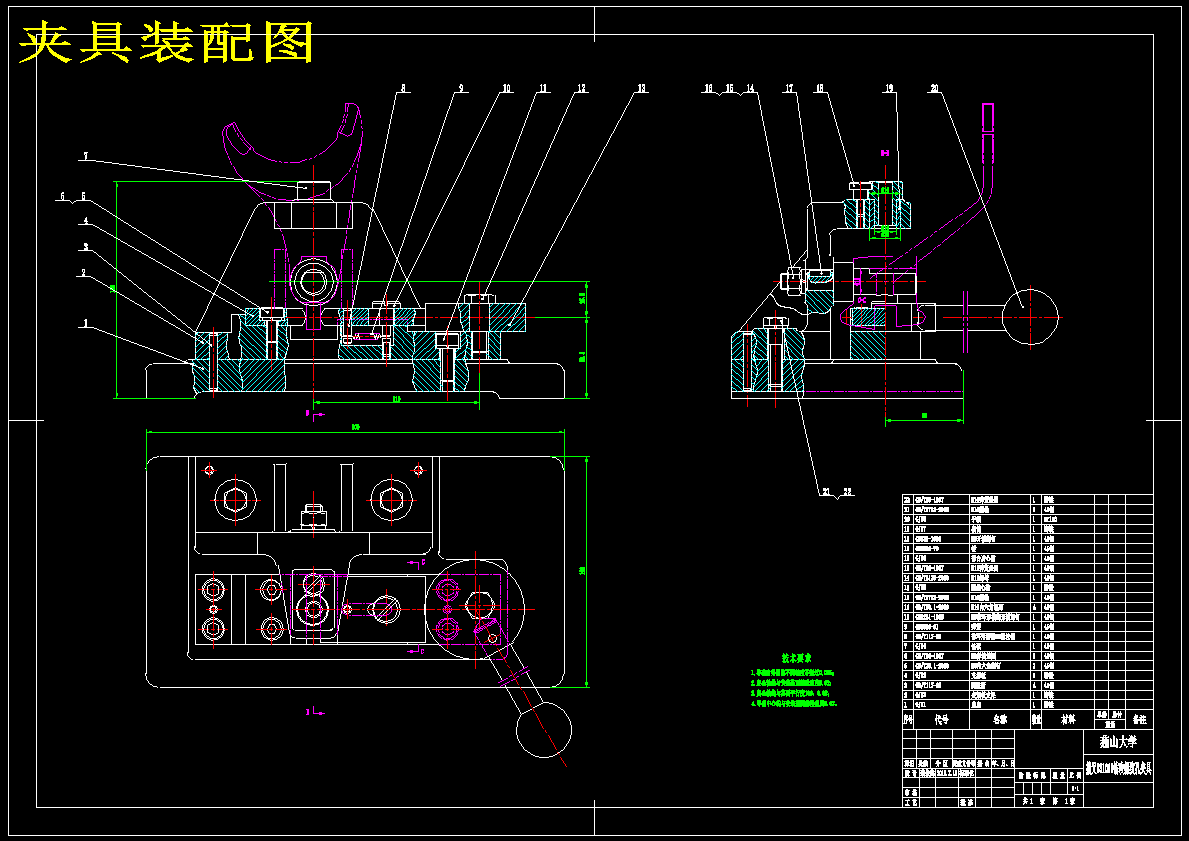1189x841 pixels.
Task: Select part balloon number 19
Action: click(889, 89)
